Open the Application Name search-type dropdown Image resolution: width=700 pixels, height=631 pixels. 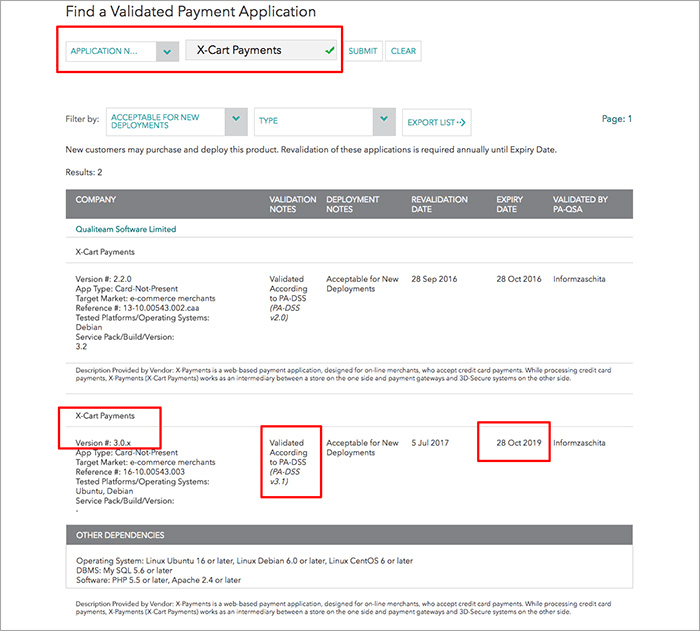tap(122, 51)
